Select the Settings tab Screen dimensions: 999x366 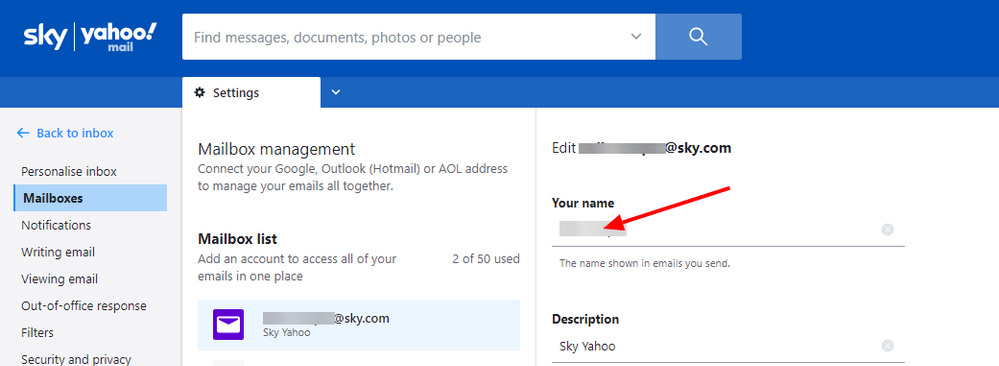pyautogui.click(x=251, y=92)
